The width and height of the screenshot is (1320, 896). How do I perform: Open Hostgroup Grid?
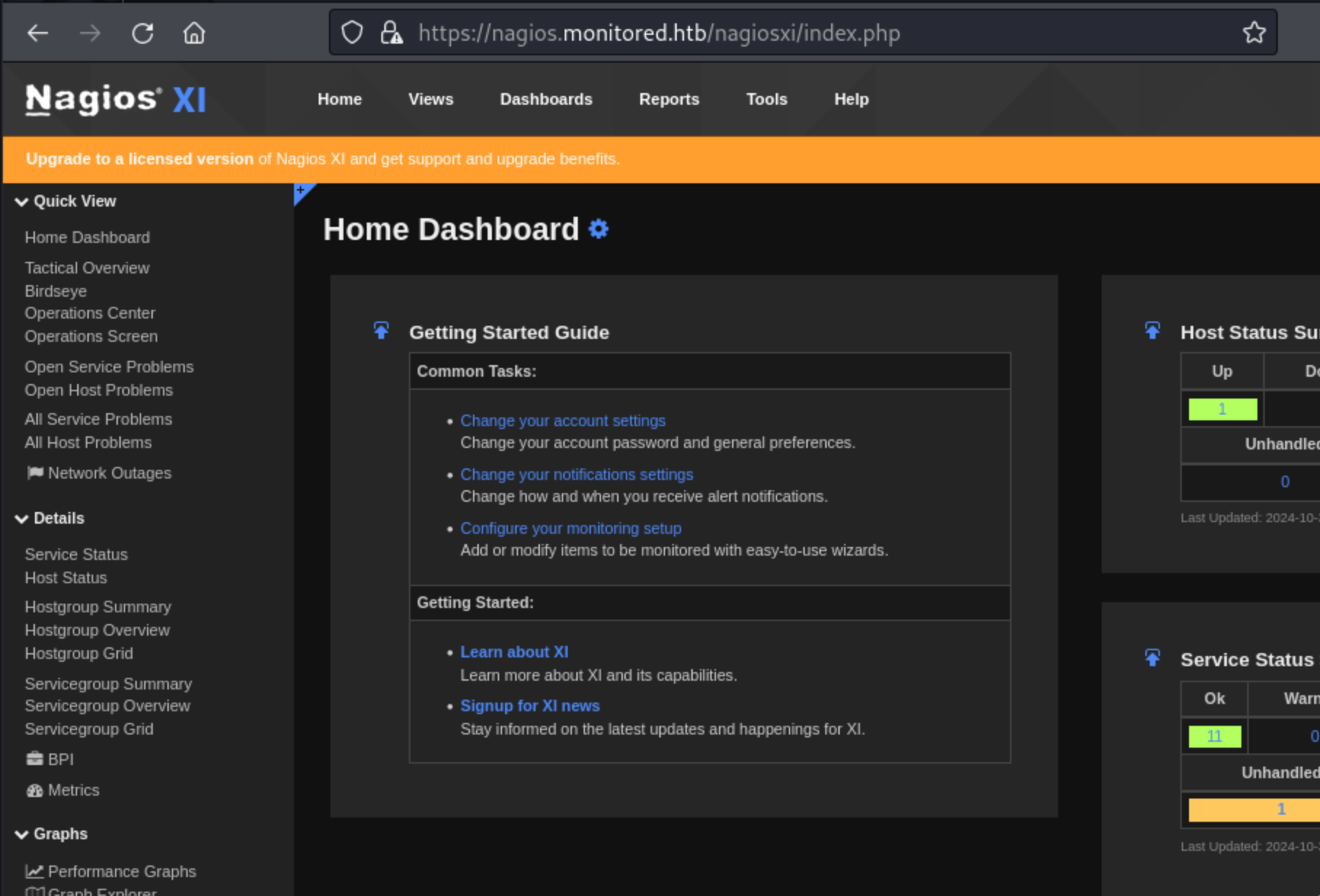click(x=79, y=654)
